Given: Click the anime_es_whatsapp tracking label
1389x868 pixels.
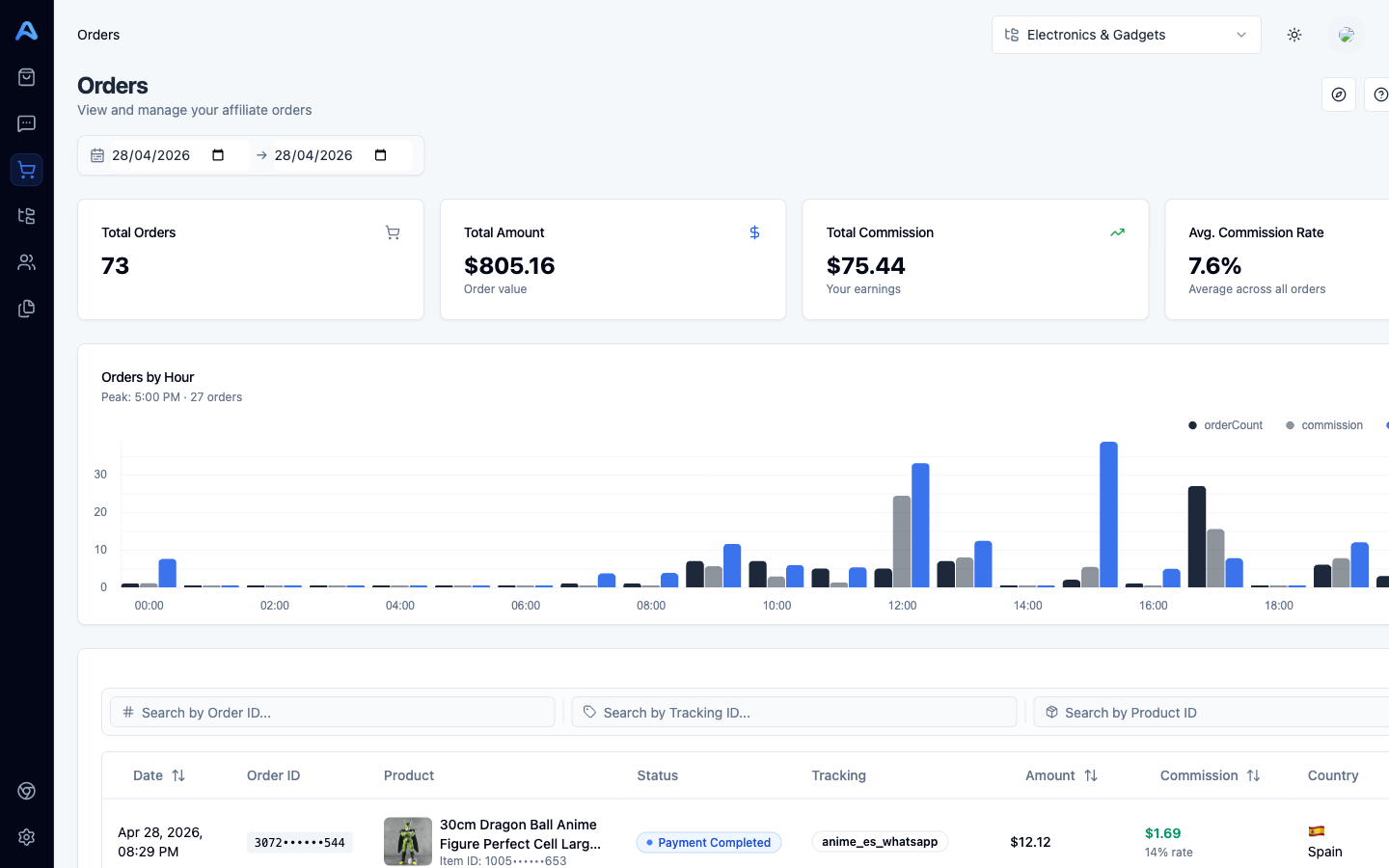Looking at the screenshot, I should (x=879, y=841).
